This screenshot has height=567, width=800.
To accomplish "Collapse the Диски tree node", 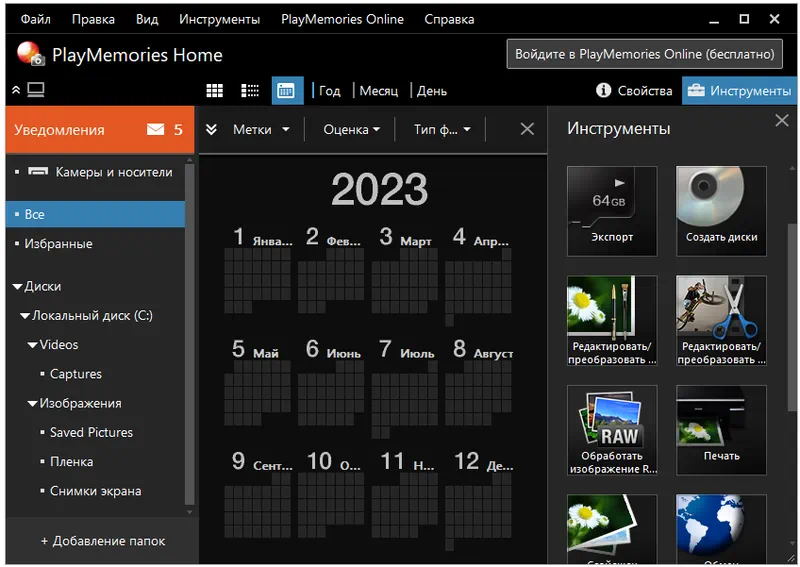I will (x=17, y=287).
